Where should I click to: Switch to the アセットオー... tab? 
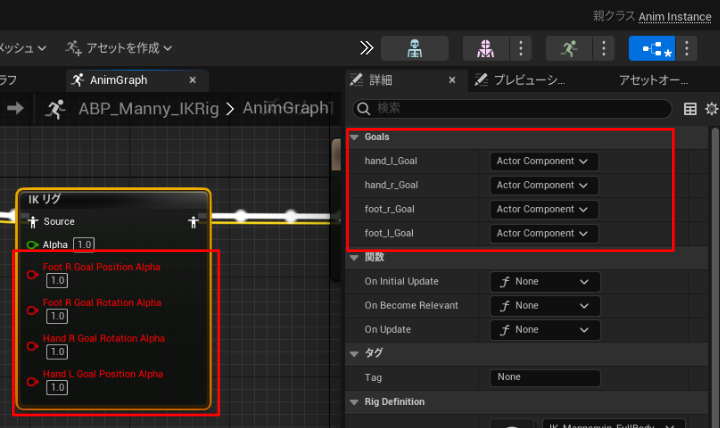pyautogui.click(x=653, y=80)
